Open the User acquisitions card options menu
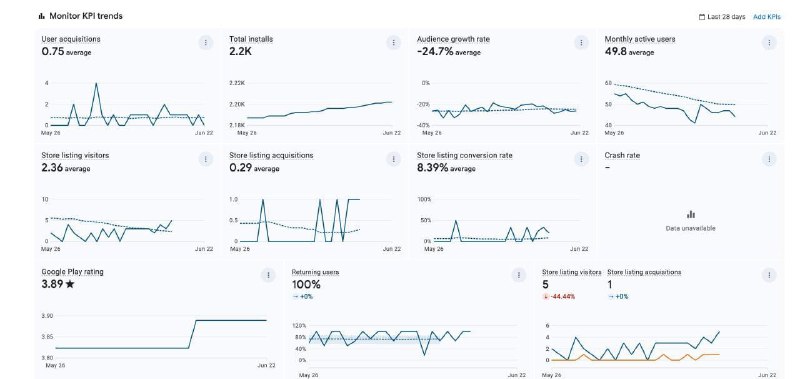 pyautogui.click(x=206, y=43)
